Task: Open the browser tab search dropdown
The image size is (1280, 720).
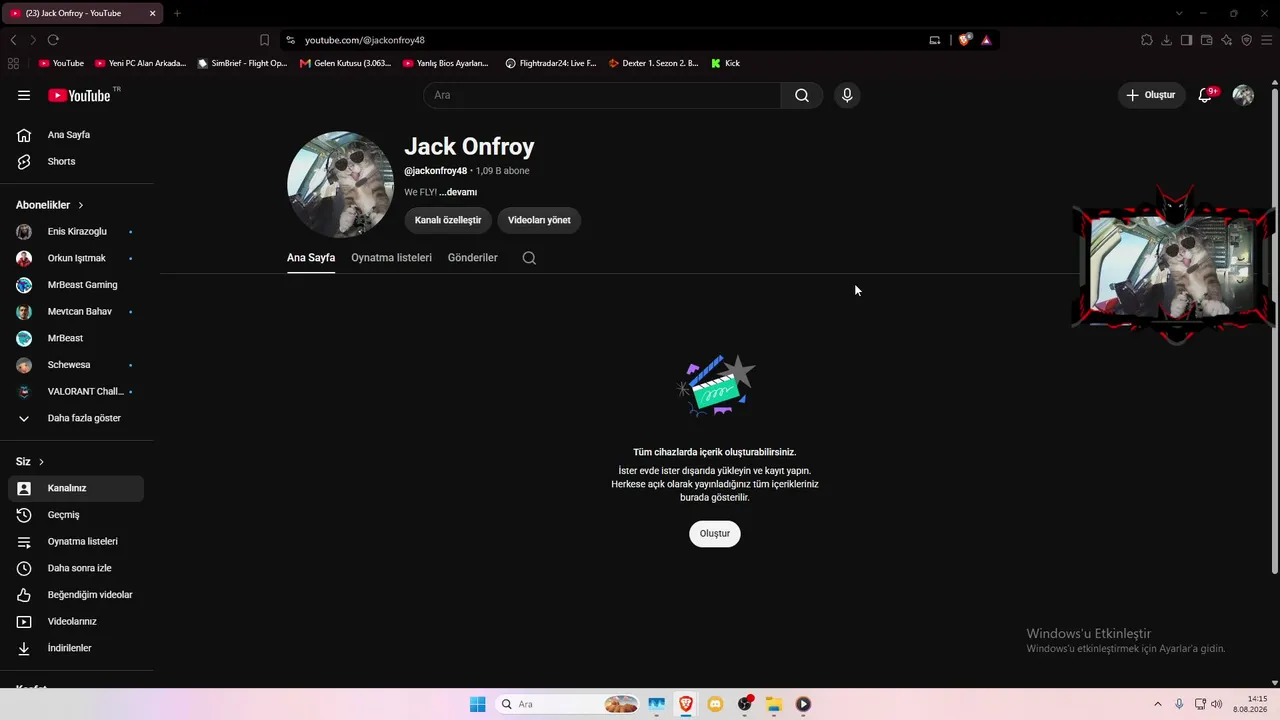Action: pyautogui.click(x=1179, y=13)
